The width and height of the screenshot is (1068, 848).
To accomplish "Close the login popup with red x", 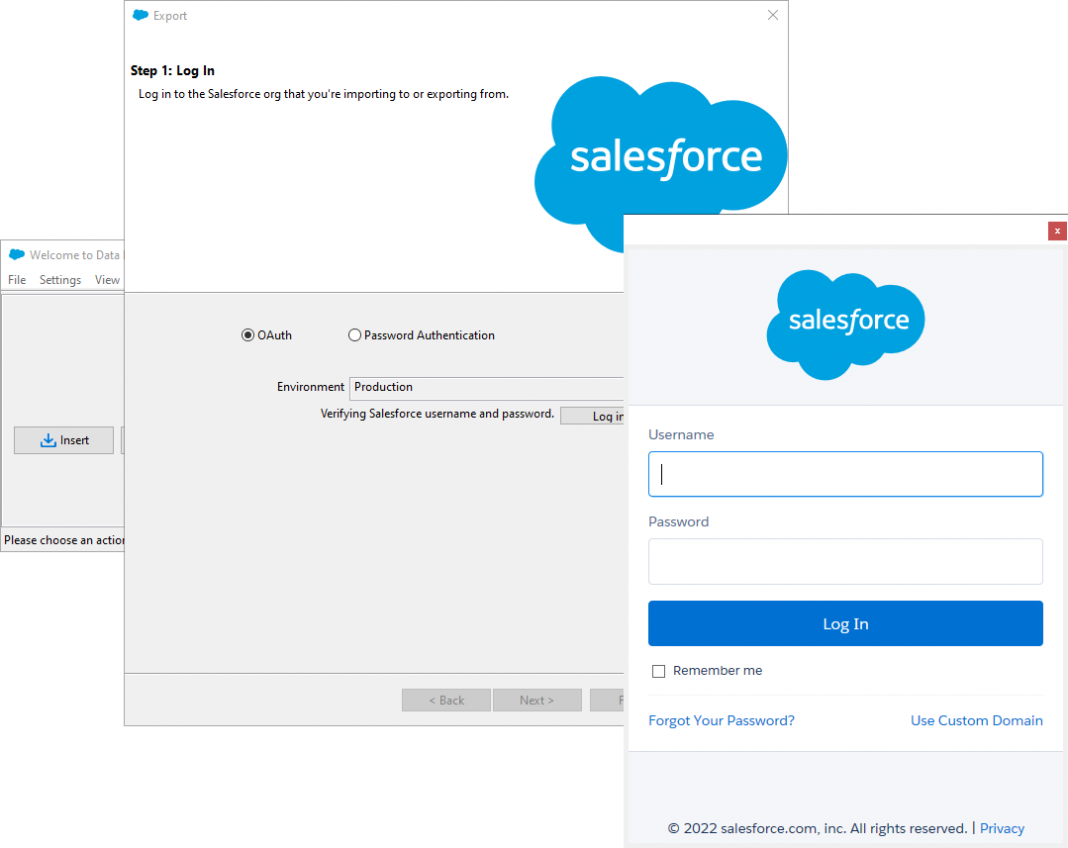I will (1057, 231).
